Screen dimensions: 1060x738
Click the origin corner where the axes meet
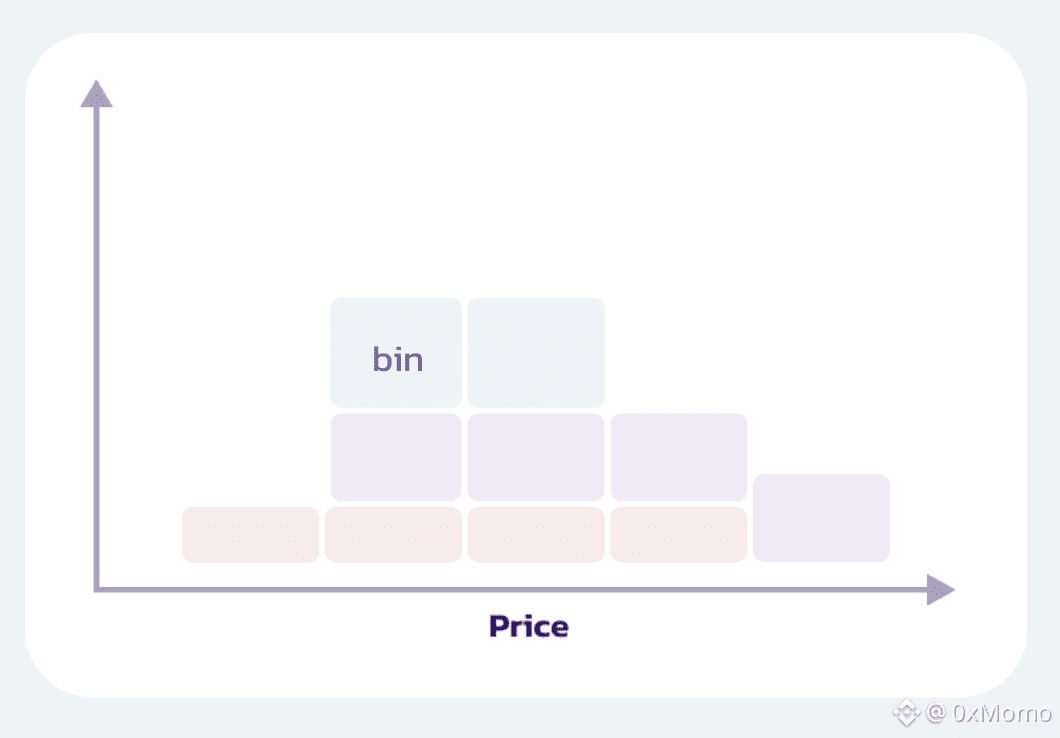pos(96,589)
